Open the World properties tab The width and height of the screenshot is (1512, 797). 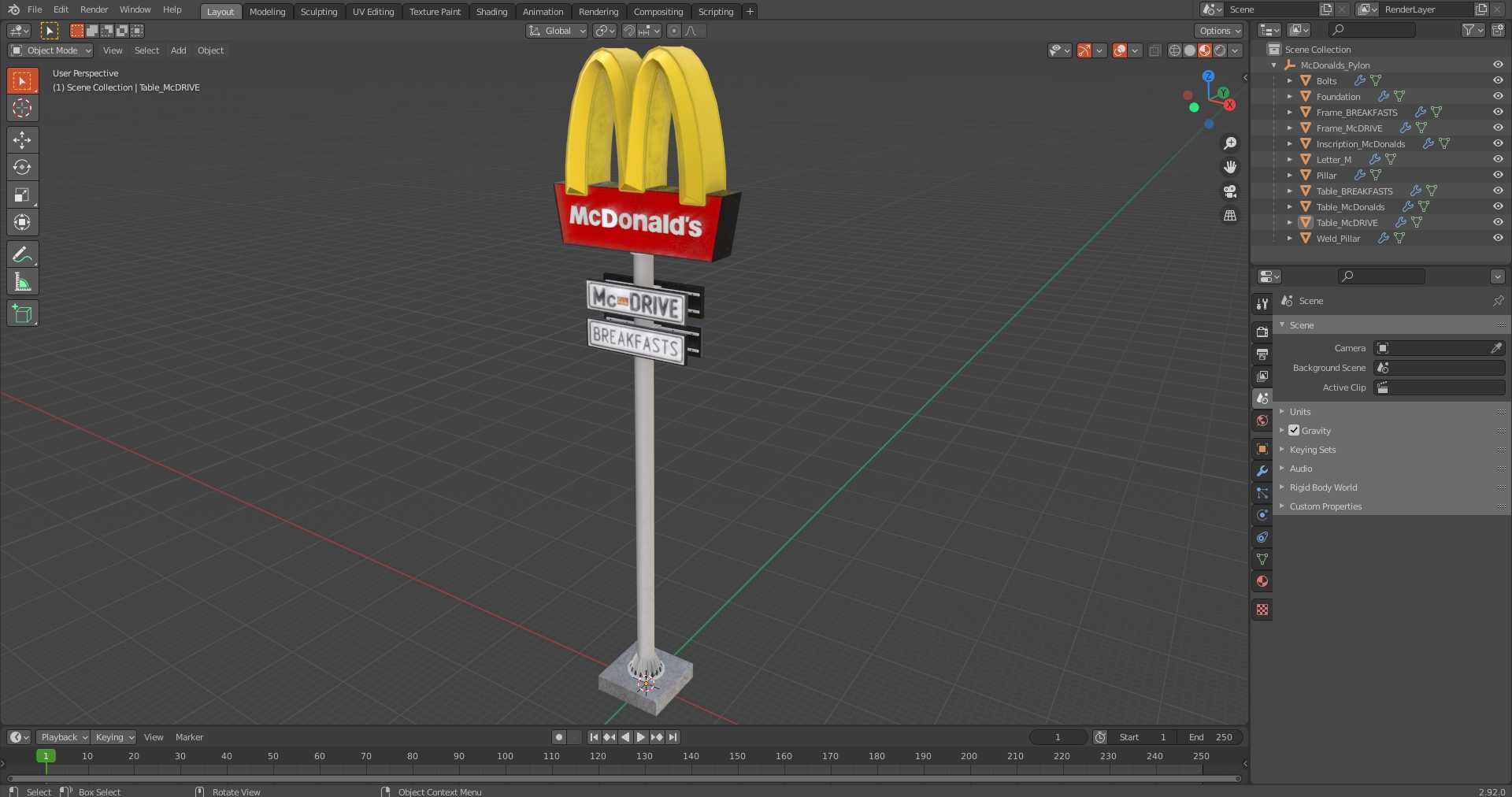tap(1262, 421)
